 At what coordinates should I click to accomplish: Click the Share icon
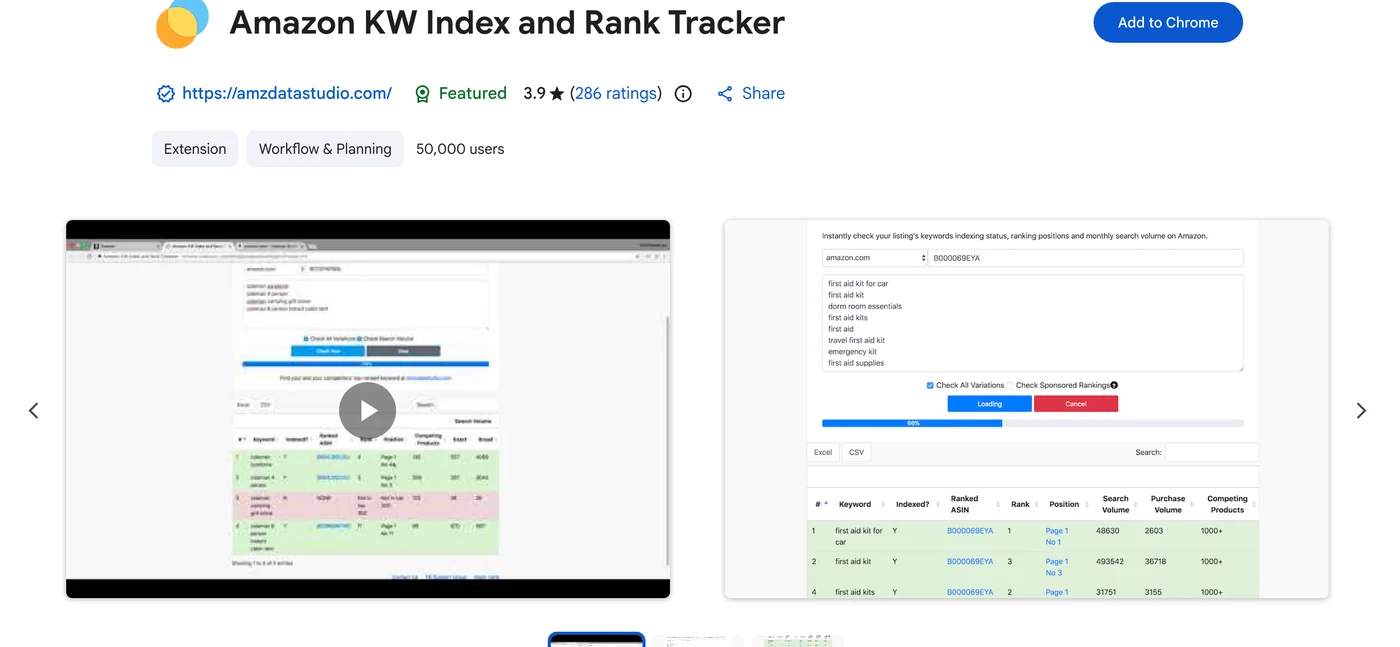tap(725, 93)
